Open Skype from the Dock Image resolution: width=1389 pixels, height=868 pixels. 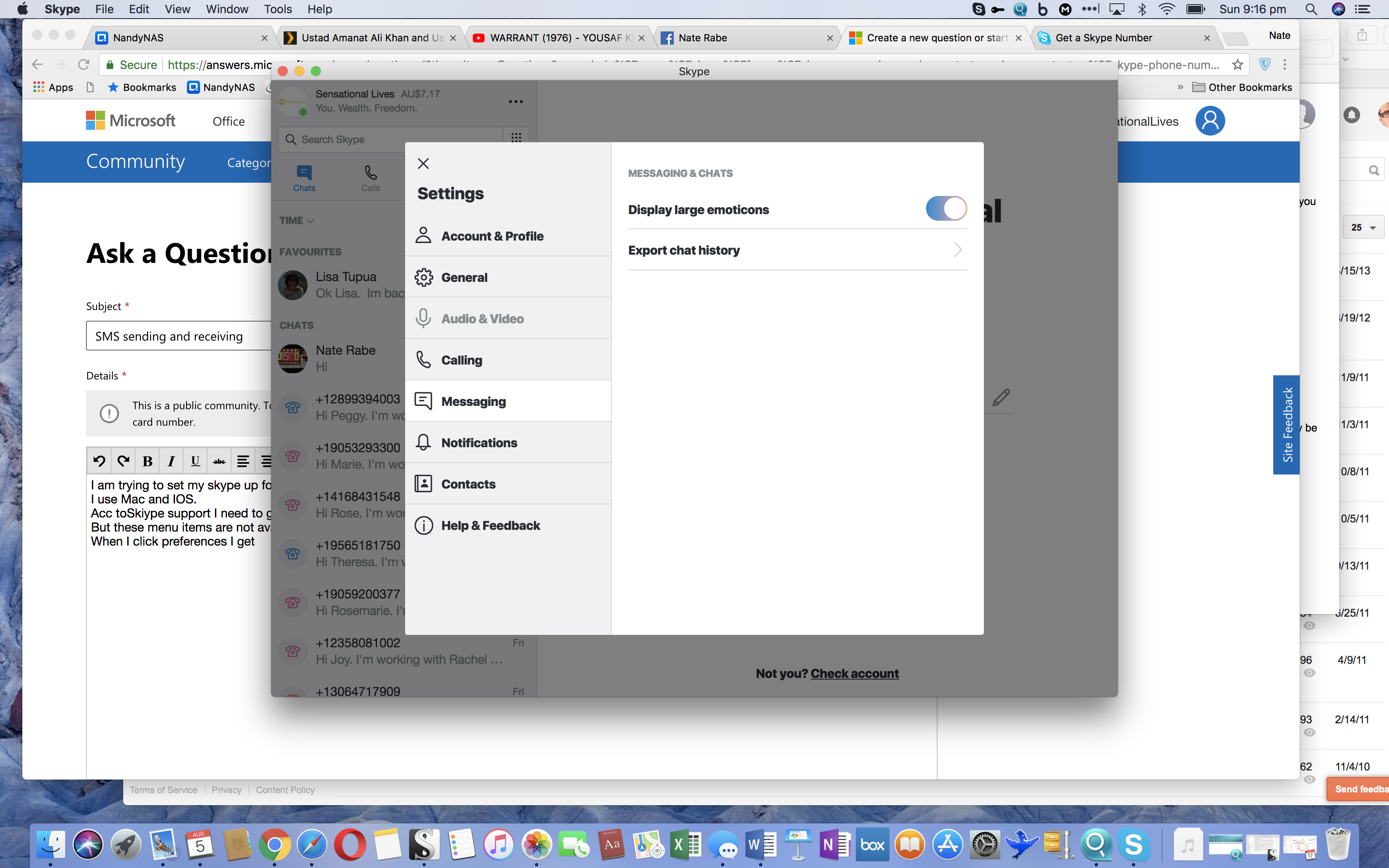(x=1134, y=844)
